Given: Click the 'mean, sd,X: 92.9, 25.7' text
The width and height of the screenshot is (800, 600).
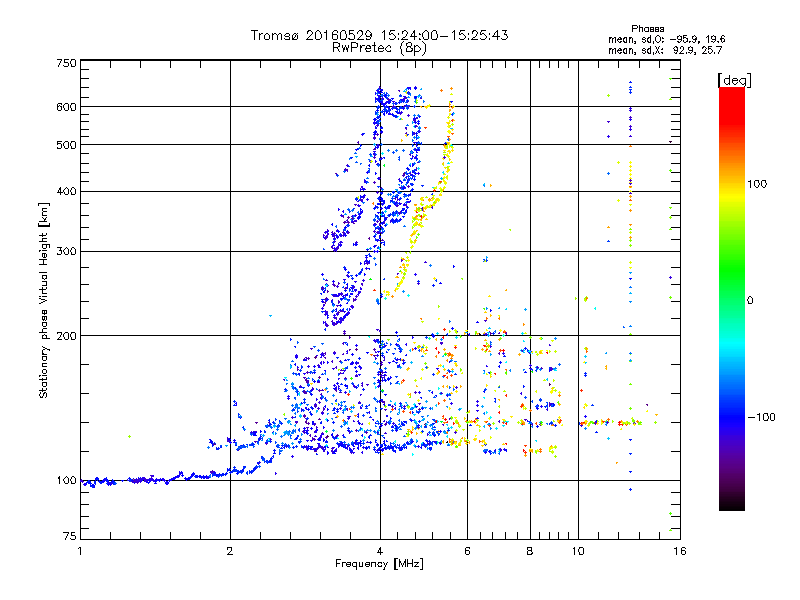Looking at the screenshot, I should pyautogui.click(x=665, y=50).
